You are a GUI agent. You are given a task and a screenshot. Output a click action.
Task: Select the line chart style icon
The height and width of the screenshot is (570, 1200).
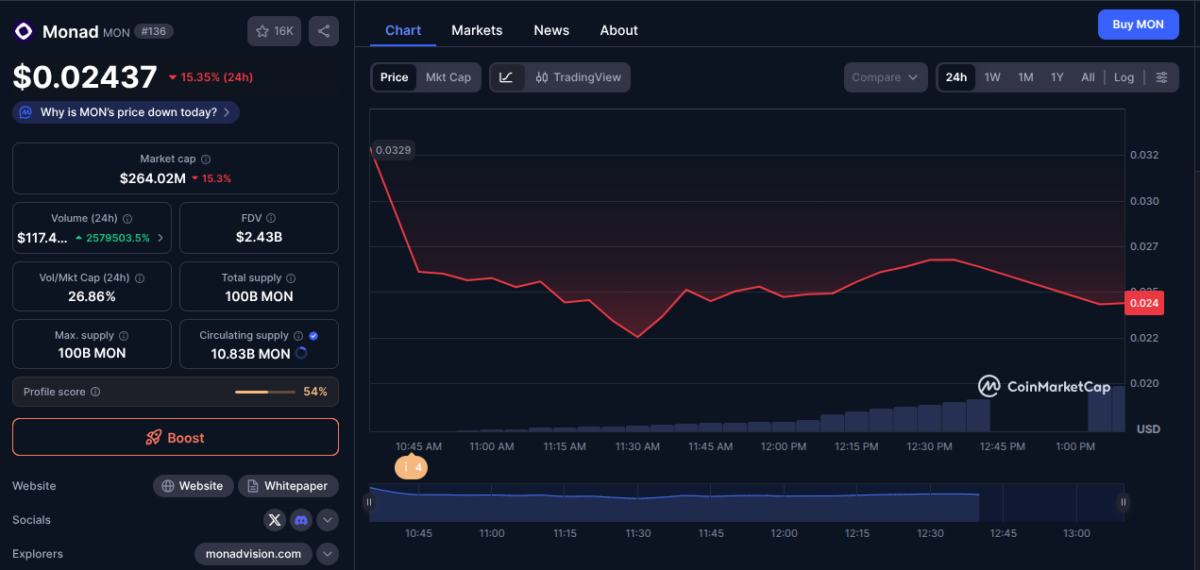click(506, 77)
